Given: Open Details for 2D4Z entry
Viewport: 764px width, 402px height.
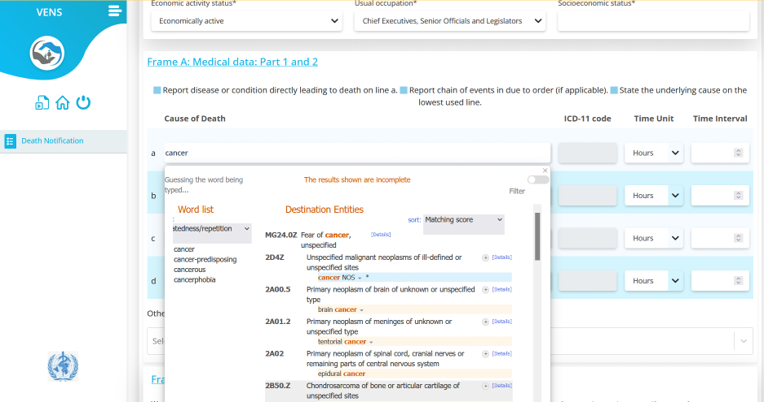Looking at the screenshot, I should point(502,257).
